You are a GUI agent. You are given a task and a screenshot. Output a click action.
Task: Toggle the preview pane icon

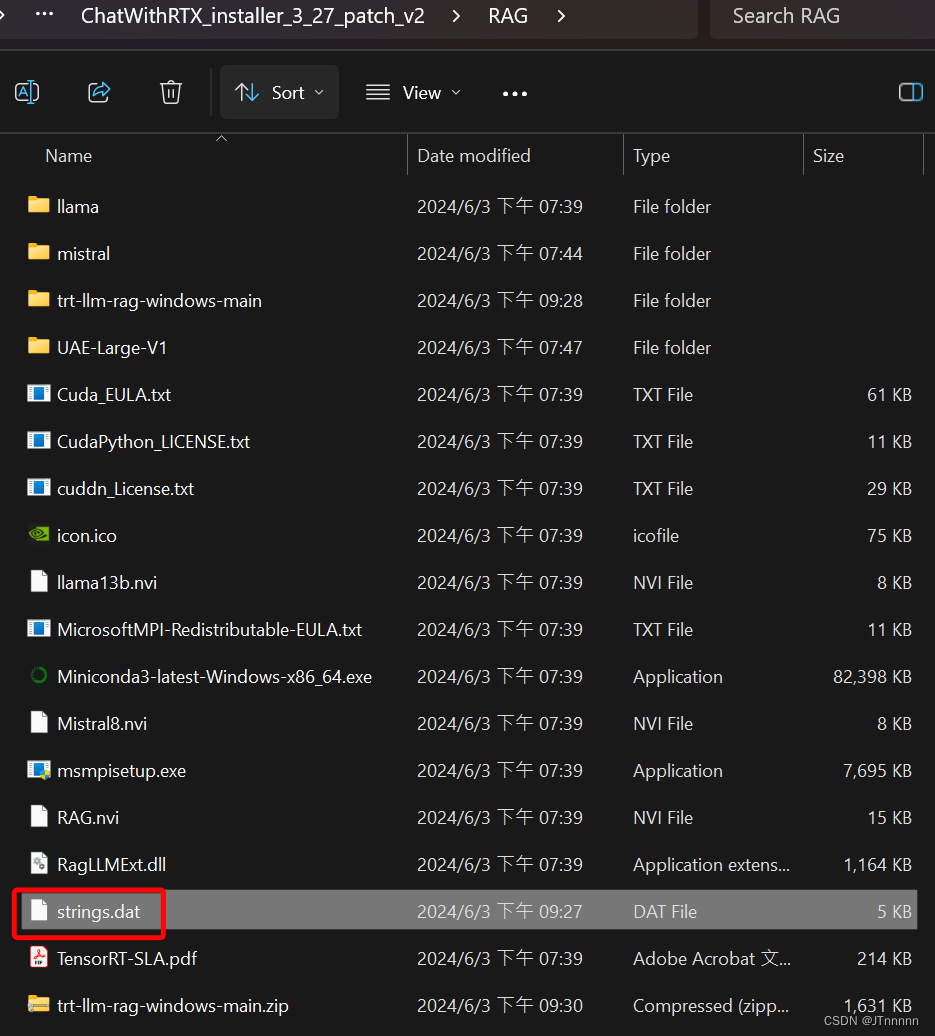pyautogui.click(x=911, y=92)
